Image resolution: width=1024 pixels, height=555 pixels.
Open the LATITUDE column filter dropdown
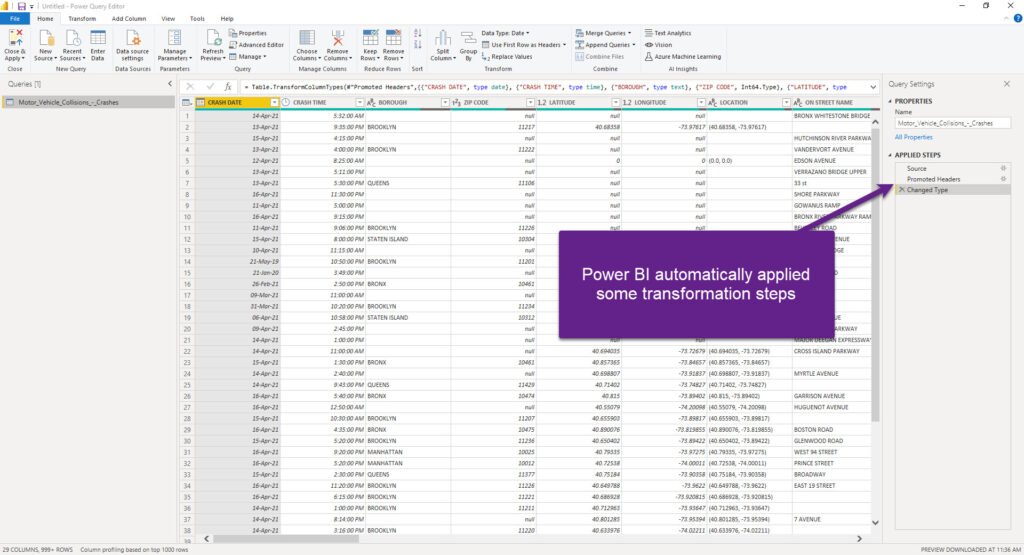tap(616, 103)
